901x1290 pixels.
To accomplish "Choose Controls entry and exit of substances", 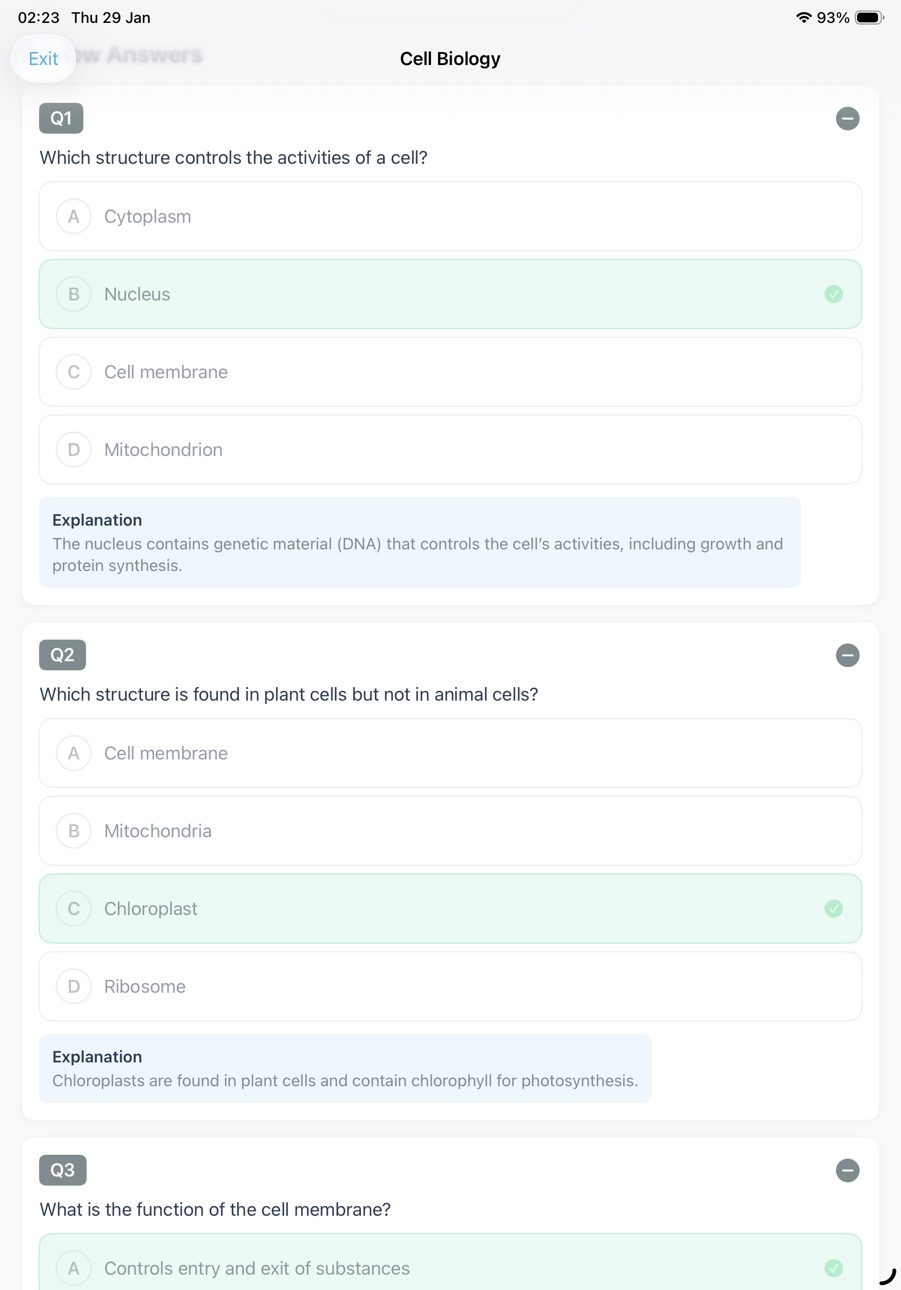I will point(450,1262).
